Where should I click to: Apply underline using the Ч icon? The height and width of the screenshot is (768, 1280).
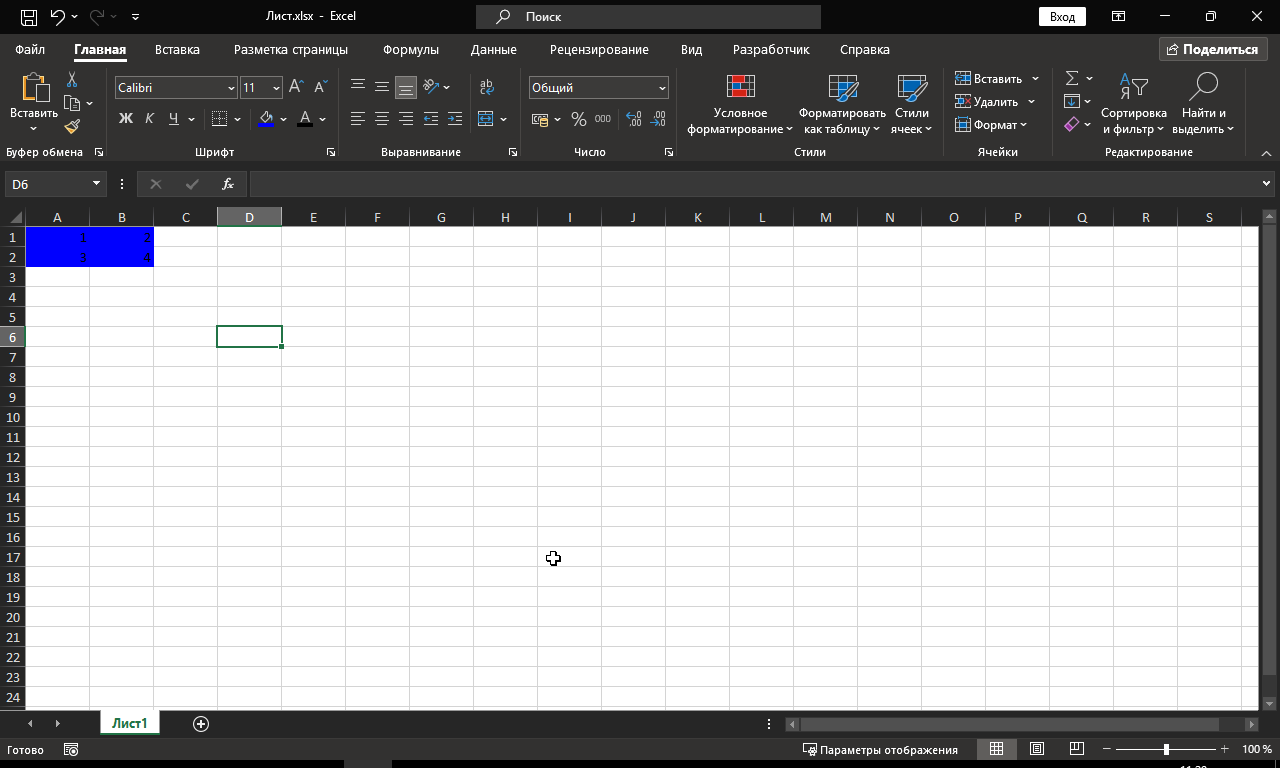click(x=171, y=118)
